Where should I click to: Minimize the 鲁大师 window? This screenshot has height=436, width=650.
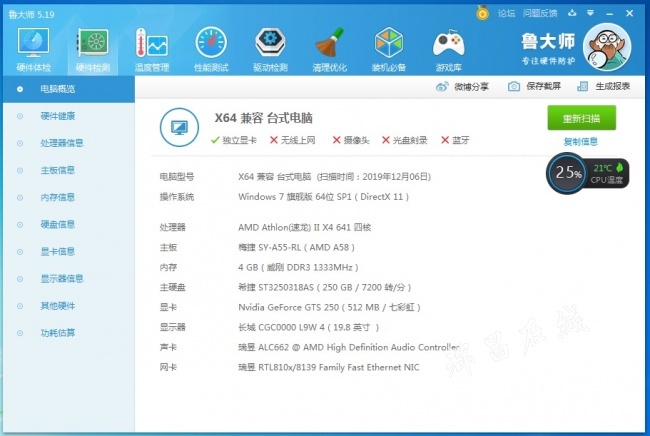[x=609, y=14]
